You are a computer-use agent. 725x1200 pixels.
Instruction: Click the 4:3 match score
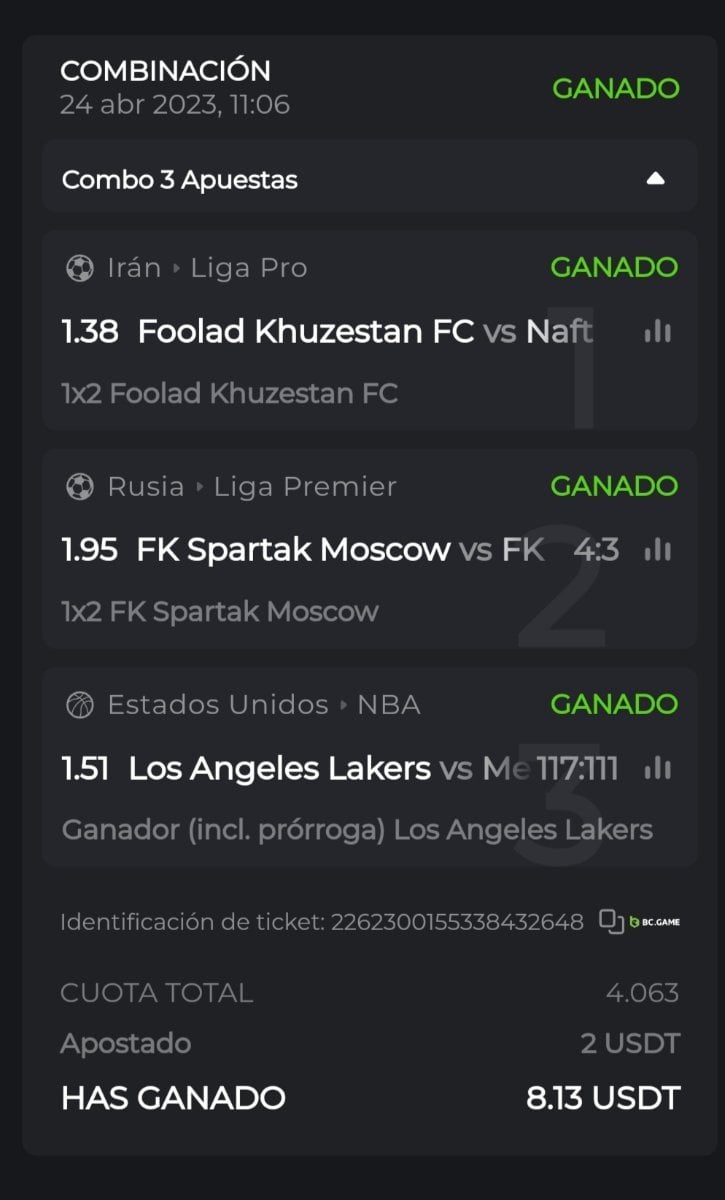coord(596,550)
